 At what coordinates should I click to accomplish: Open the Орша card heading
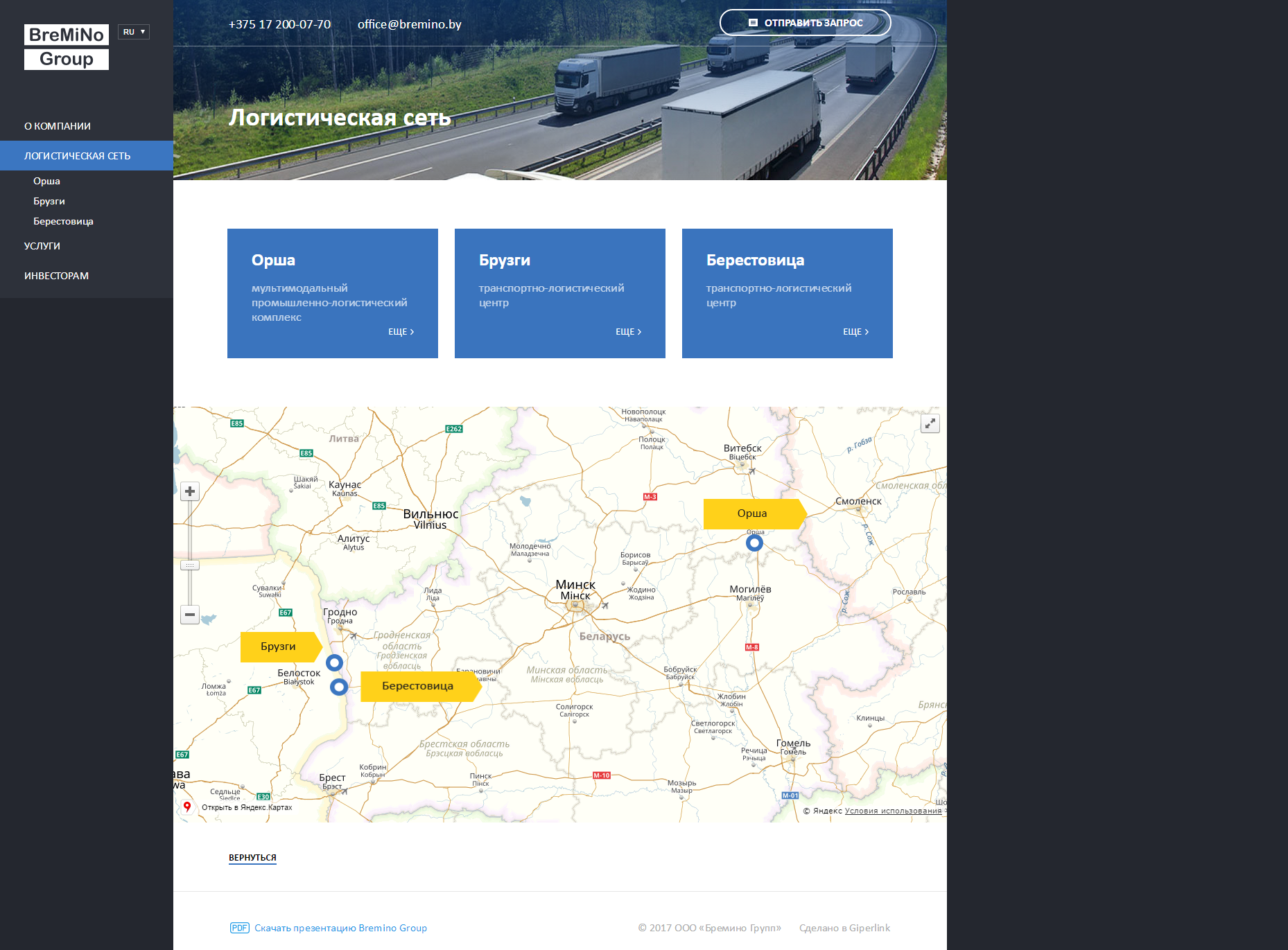point(273,260)
